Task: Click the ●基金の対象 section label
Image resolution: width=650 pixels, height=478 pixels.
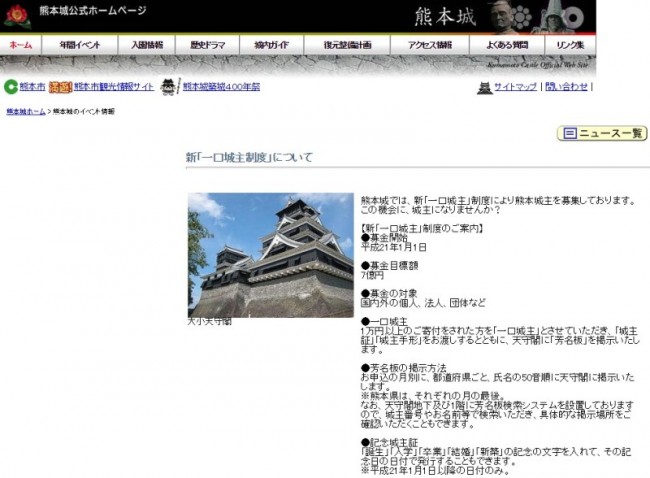Action: click(x=389, y=294)
